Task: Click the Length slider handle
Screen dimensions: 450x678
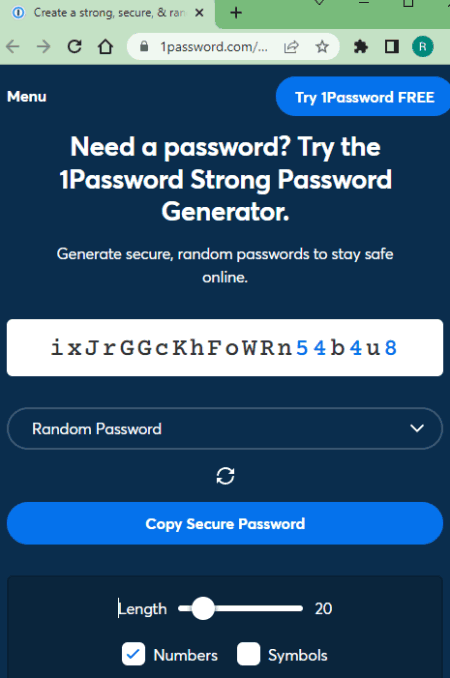Action: [x=203, y=608]
